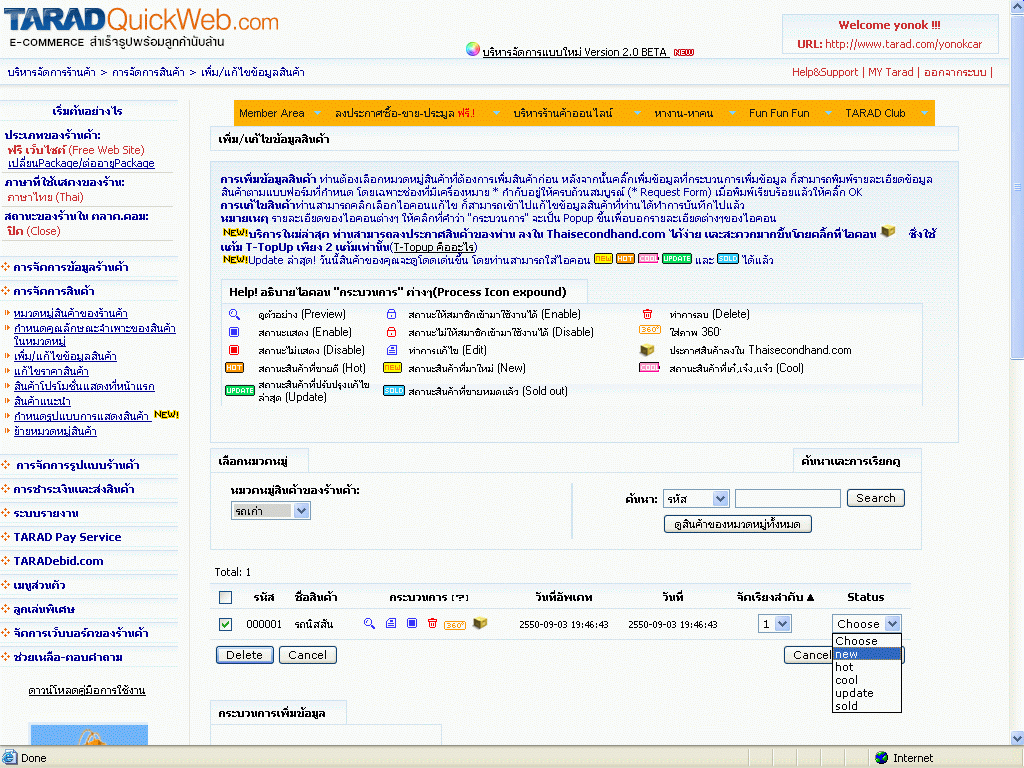Click the Thaisecondhand box icon in product row
The height and width of the screenshot is (768, 1024).
(x=480, y=623)
